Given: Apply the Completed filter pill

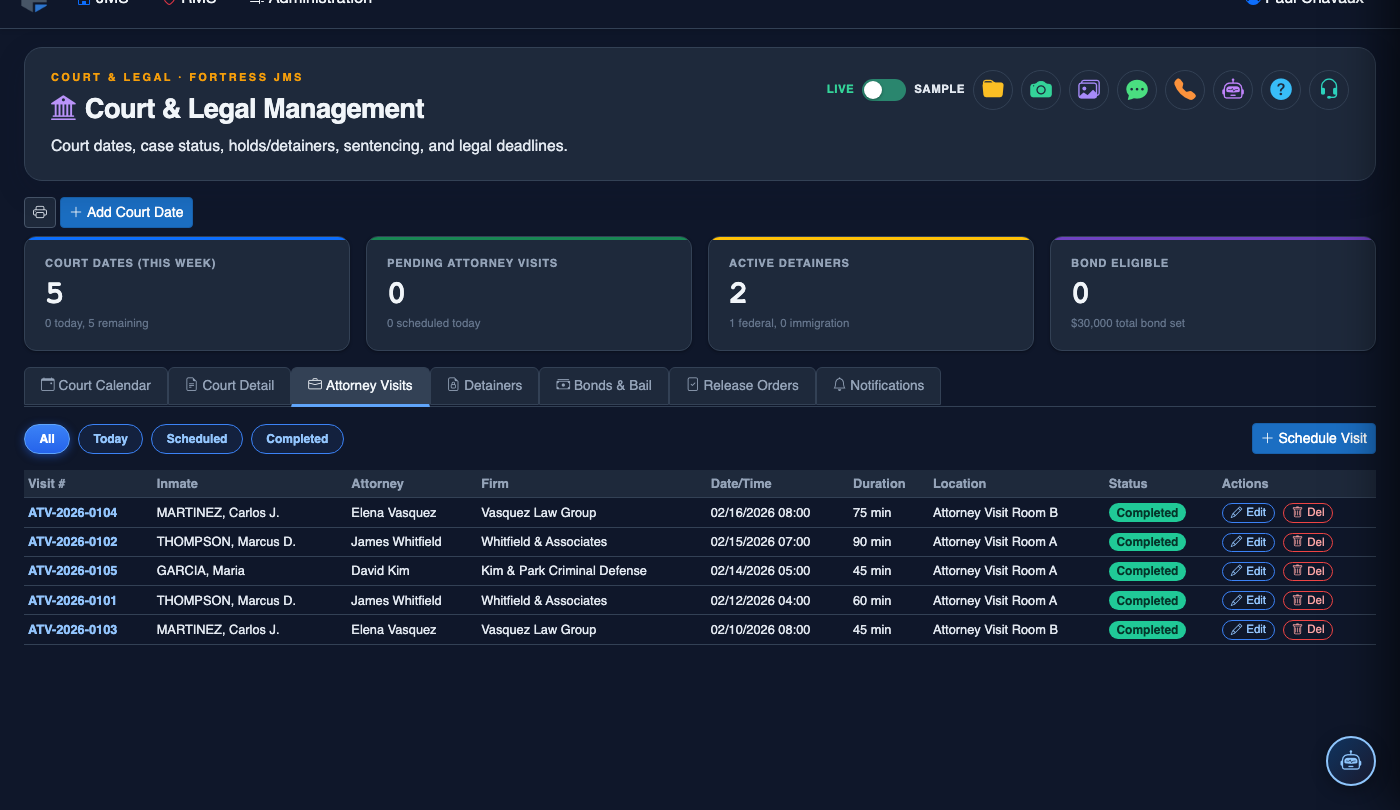Looking at the screenshot, I should click(x=297, y=439).
